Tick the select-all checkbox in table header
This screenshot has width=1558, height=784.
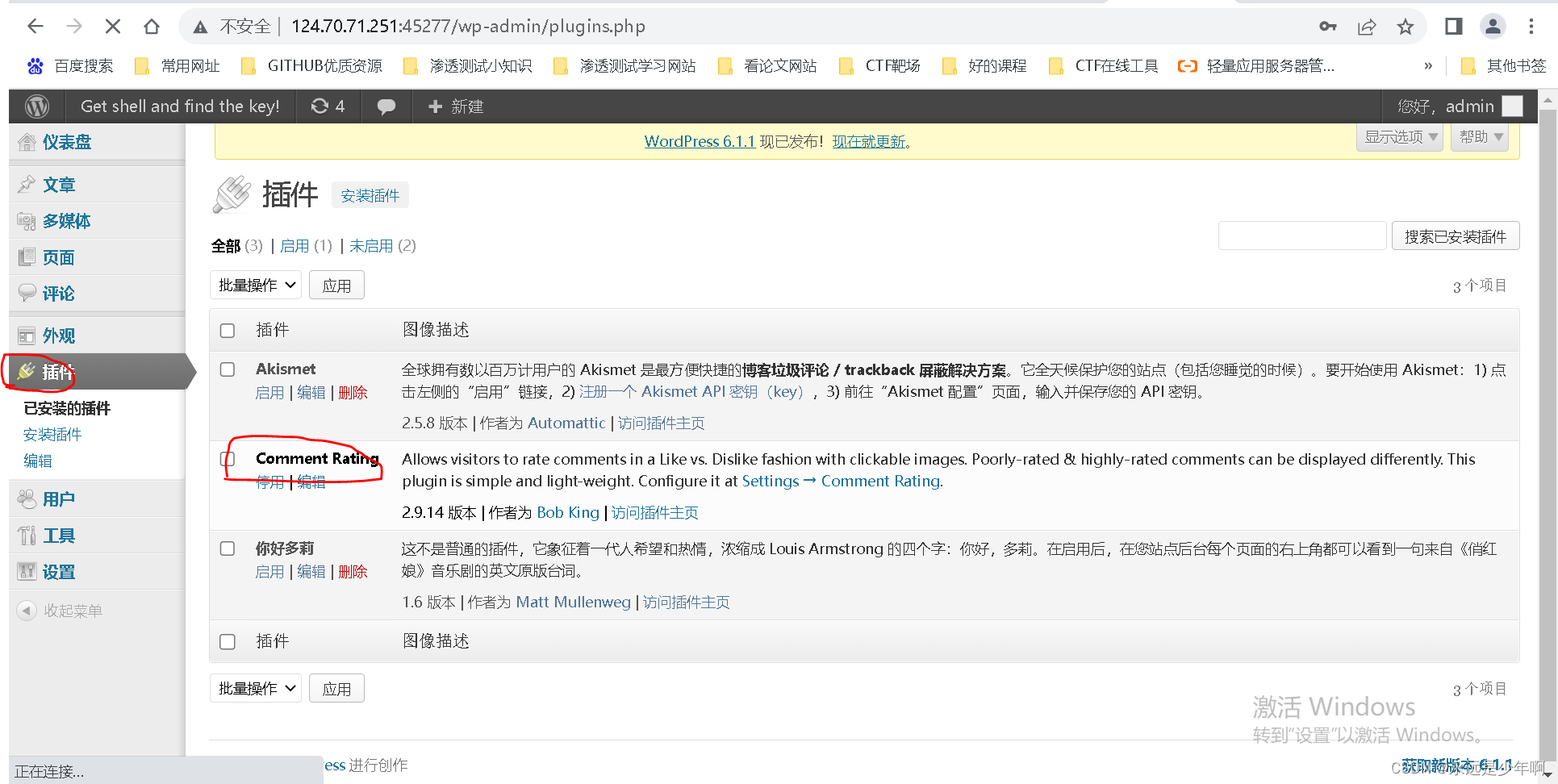(228, 331)
